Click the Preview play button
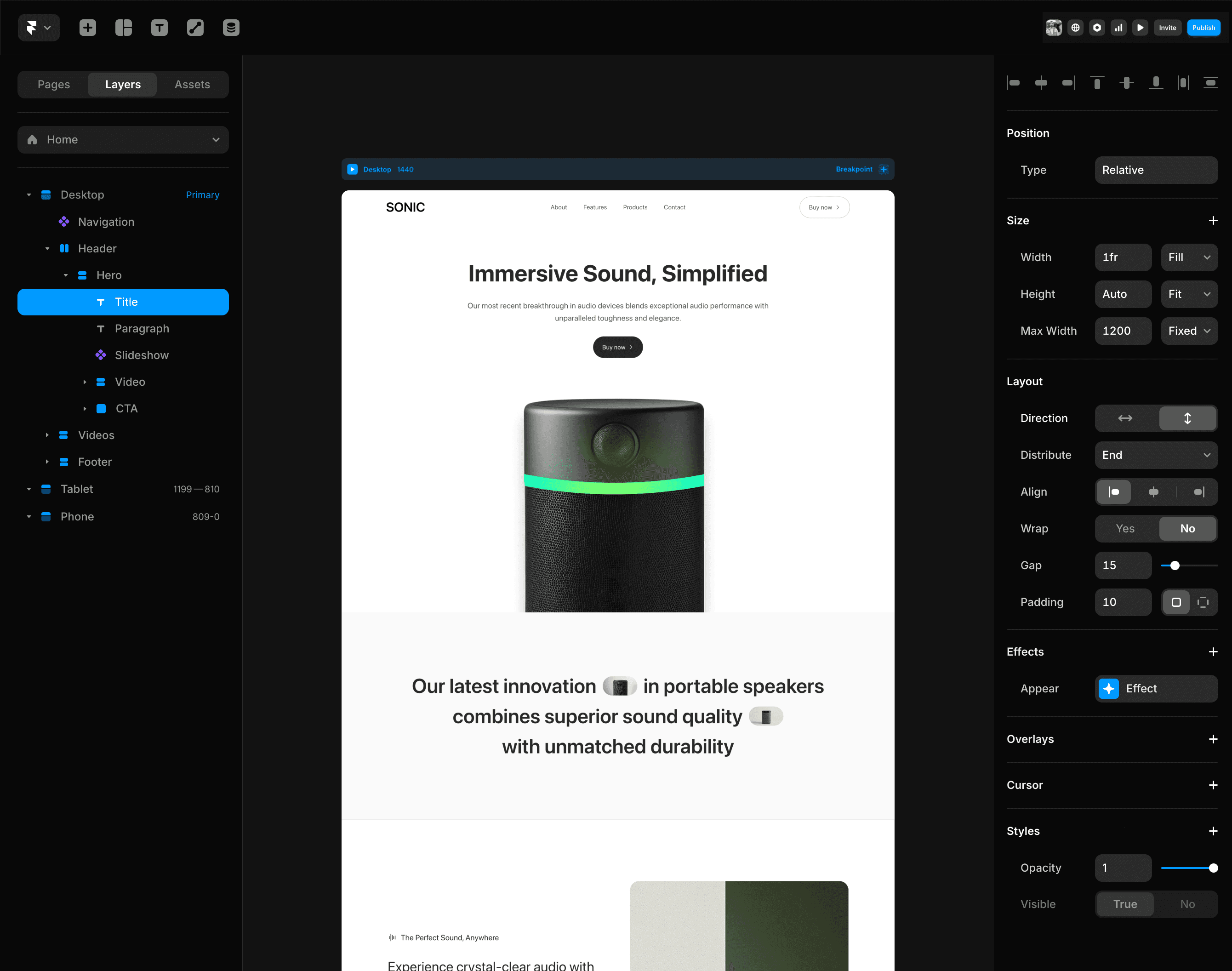Screen dimensions: 1232x971 tap(1140, 27)
